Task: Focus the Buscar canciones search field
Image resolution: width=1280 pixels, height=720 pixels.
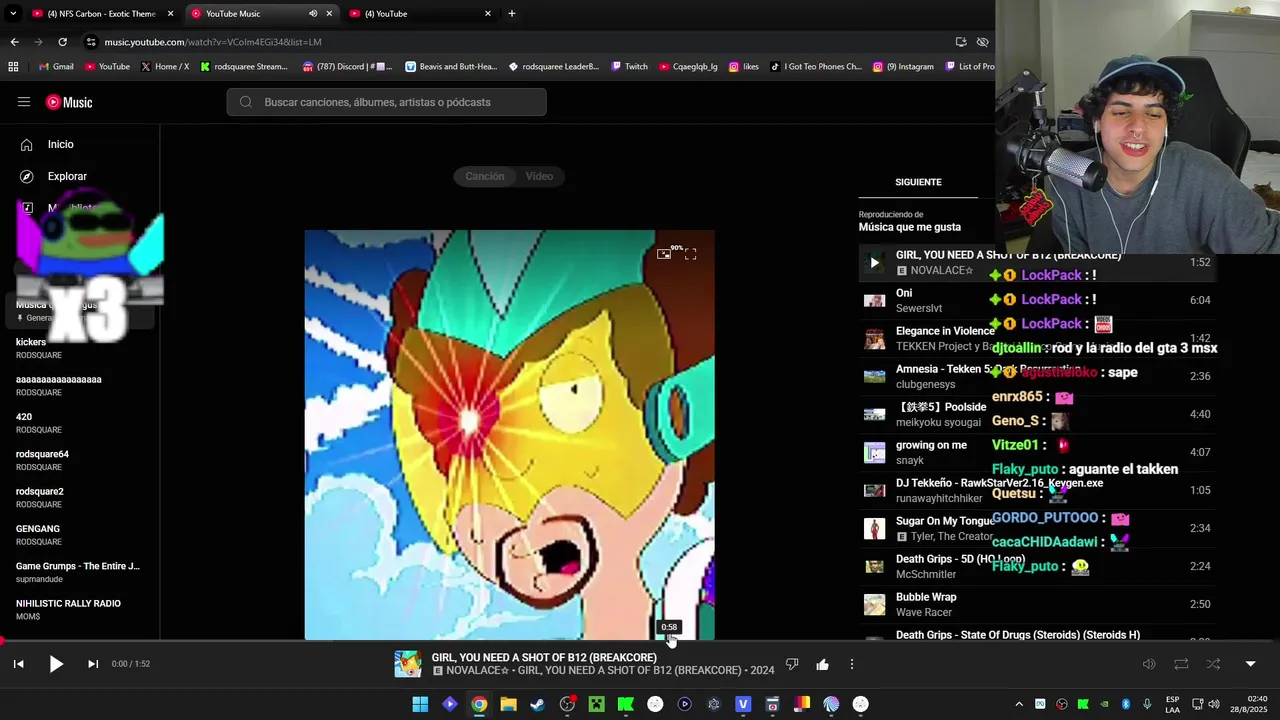Action: click(386, 102)
